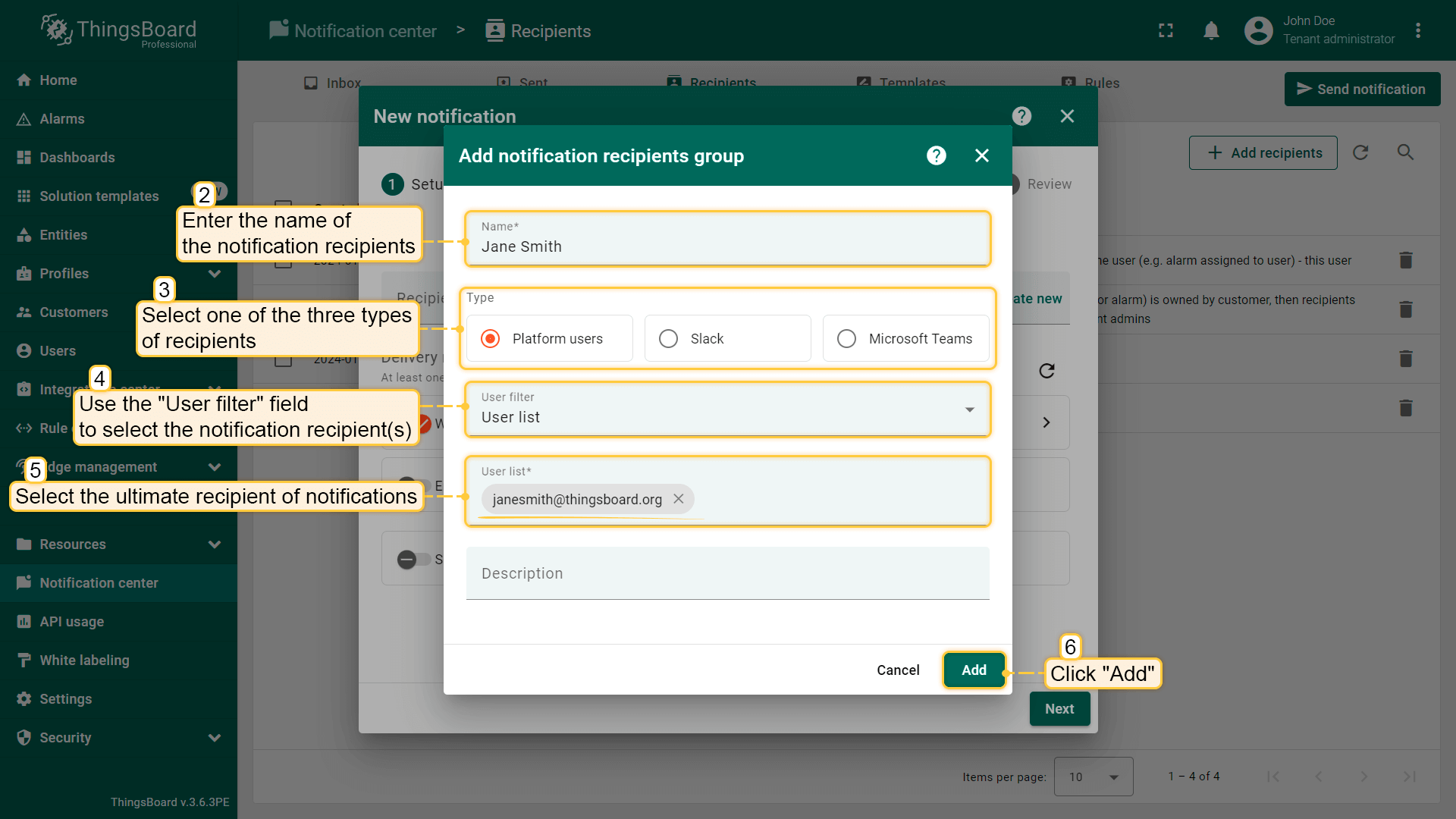
Task: Click the Description text field
Action: tap(727, 574)
